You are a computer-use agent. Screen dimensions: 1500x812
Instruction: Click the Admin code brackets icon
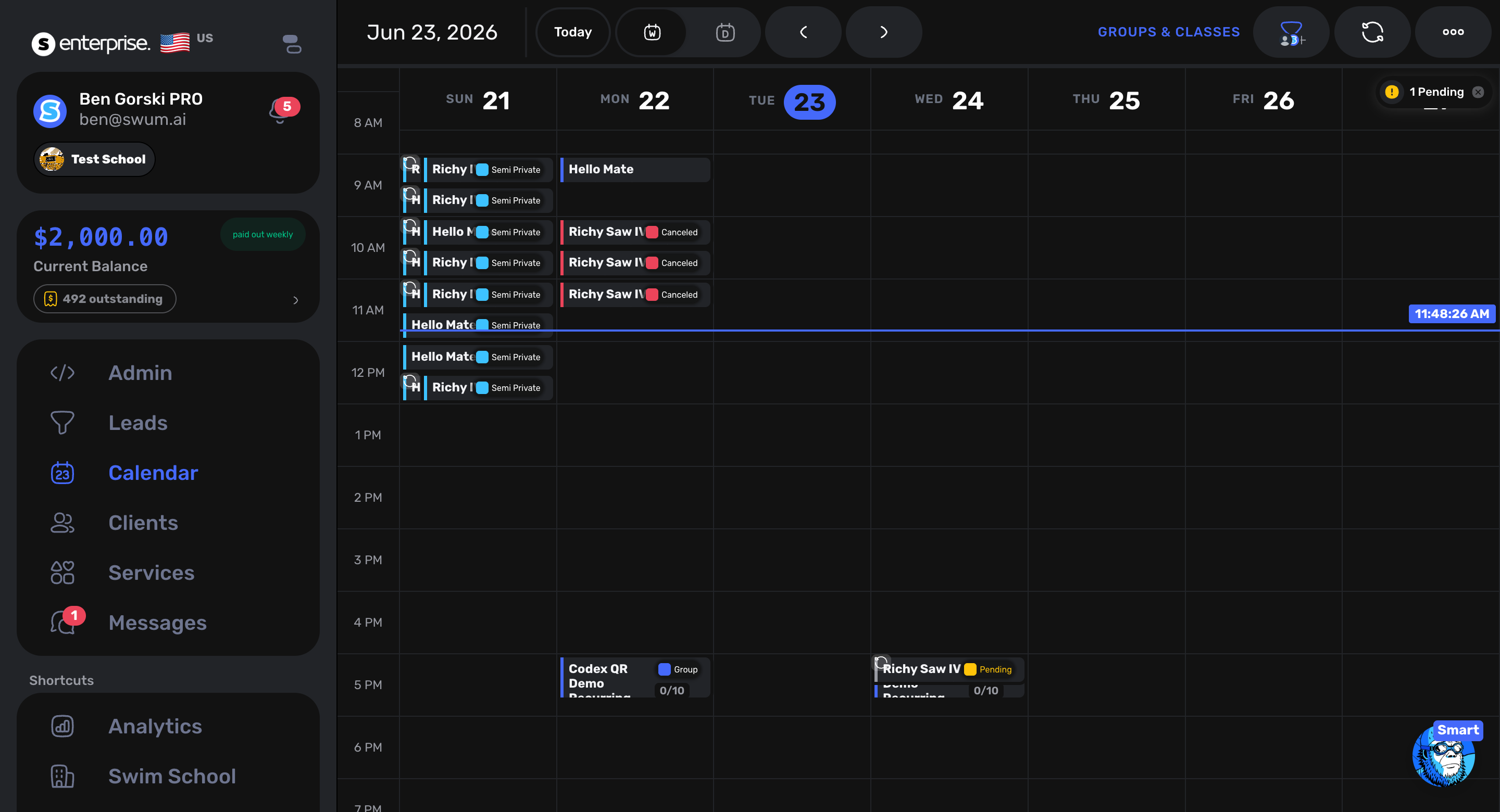tap(63, 373)
